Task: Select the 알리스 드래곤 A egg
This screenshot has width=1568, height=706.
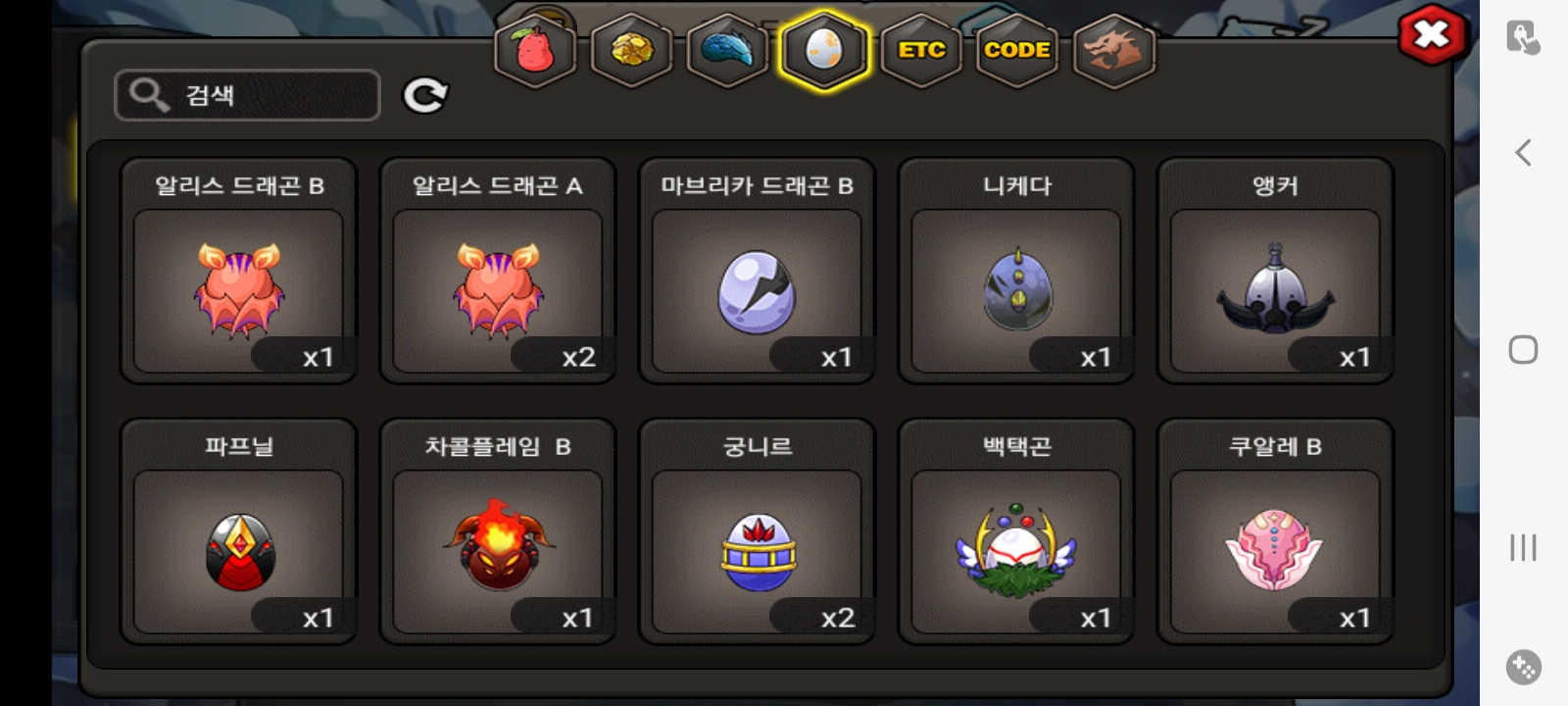Action: pyautogui.click(x=498, y=271)
